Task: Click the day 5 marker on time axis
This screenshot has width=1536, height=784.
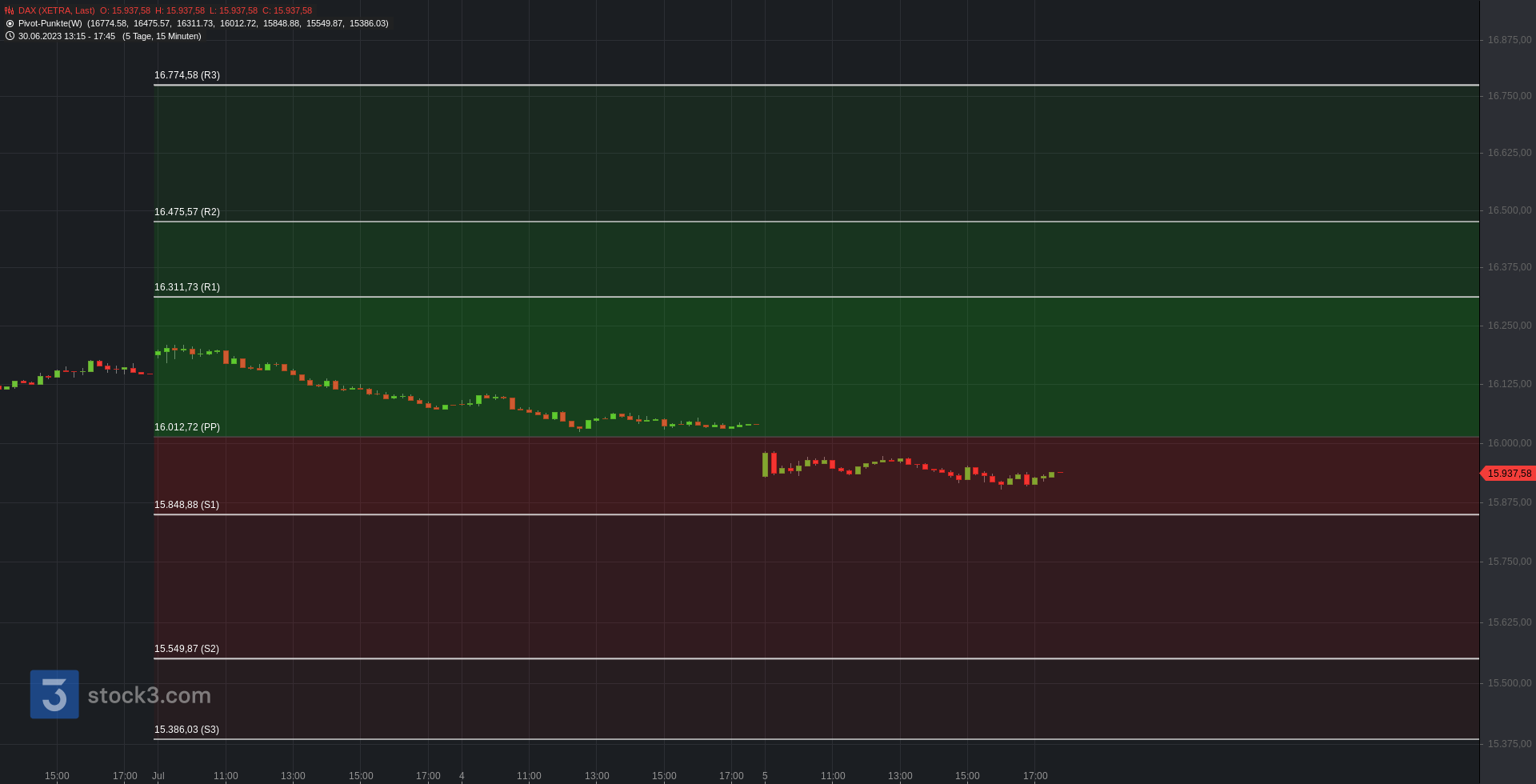Action: tap(765, 776)
